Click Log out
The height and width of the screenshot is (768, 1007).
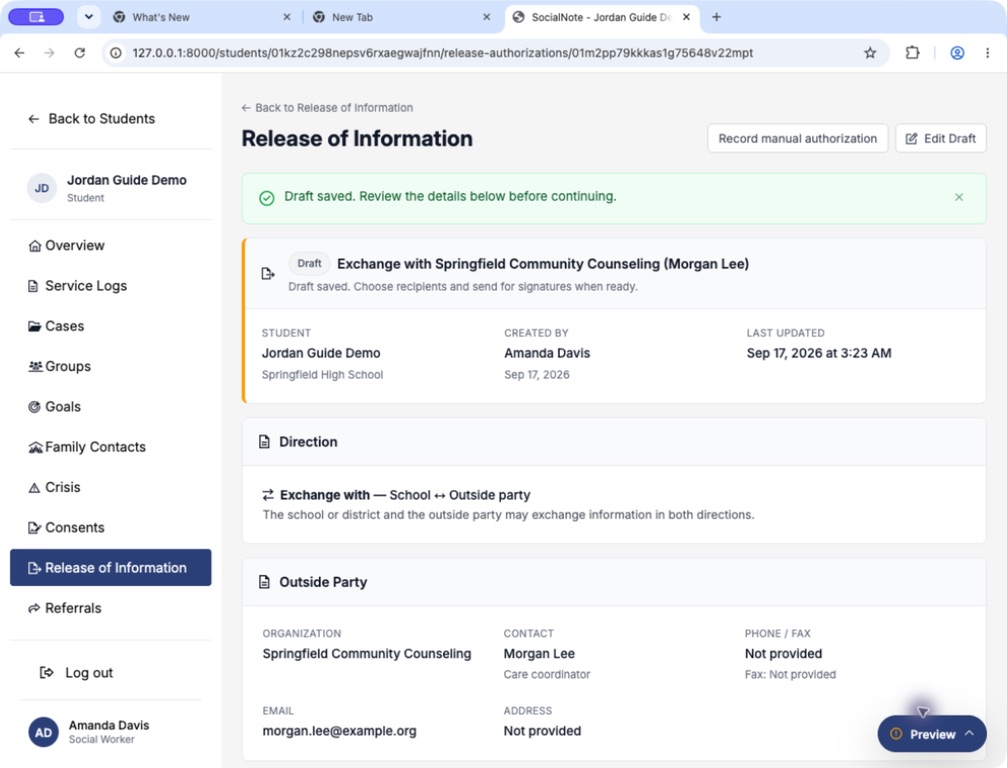pos(76,672)
